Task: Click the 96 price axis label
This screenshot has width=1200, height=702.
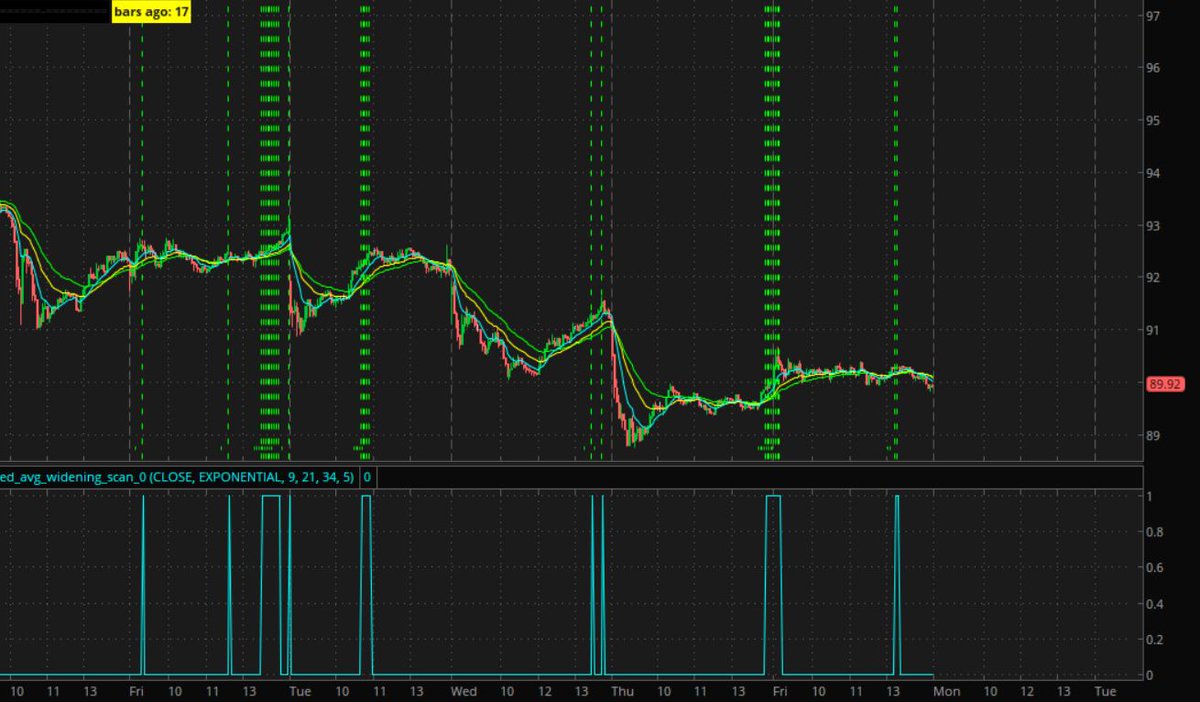Action: point(1153,68)
